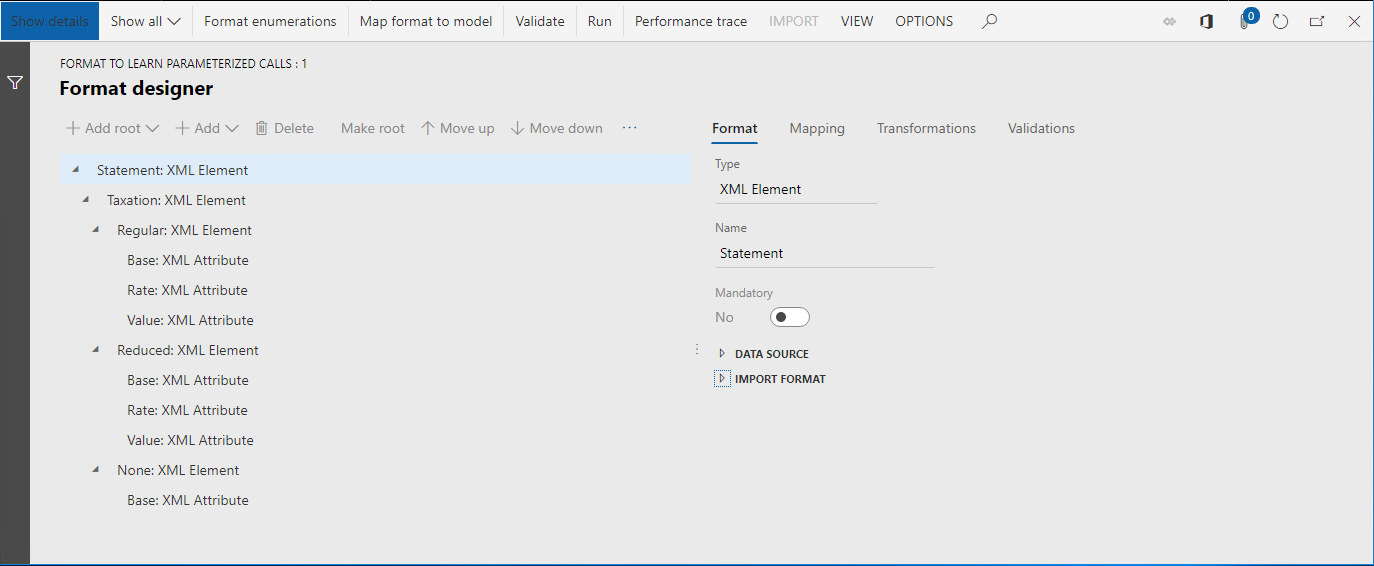Image resolution: width=1374 pixels, height=566 pixels.
Task: Click Show details button
Action: (50, 21)
